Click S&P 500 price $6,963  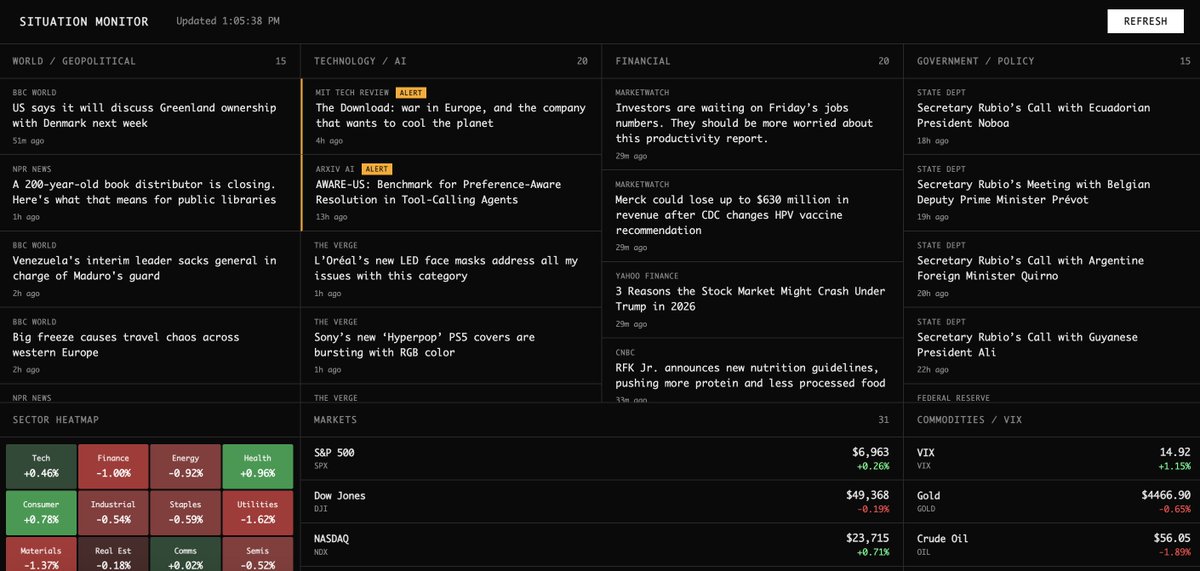coord(870,452)
